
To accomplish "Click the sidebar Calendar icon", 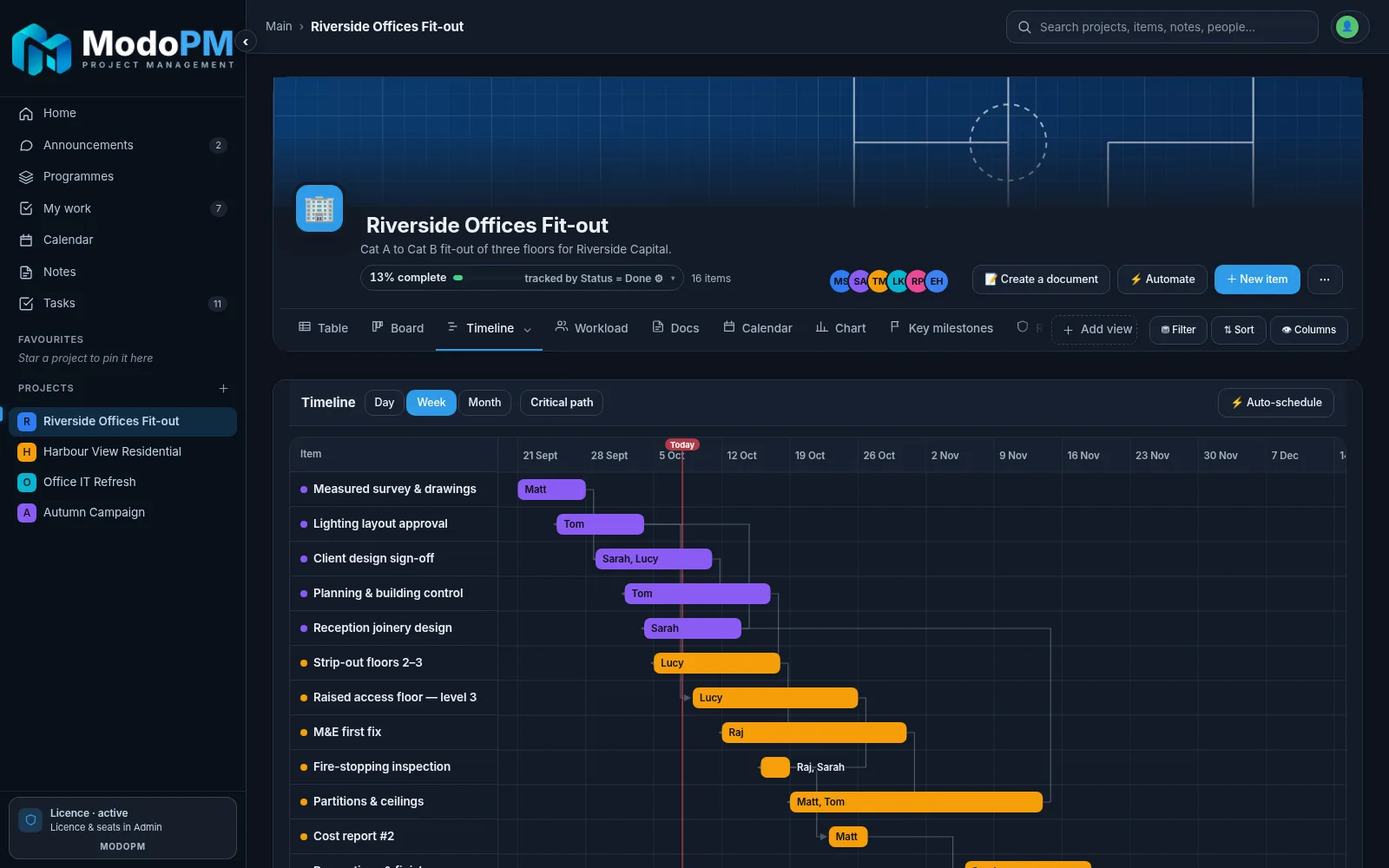I will pyautogui.click(x=26, y=240).
